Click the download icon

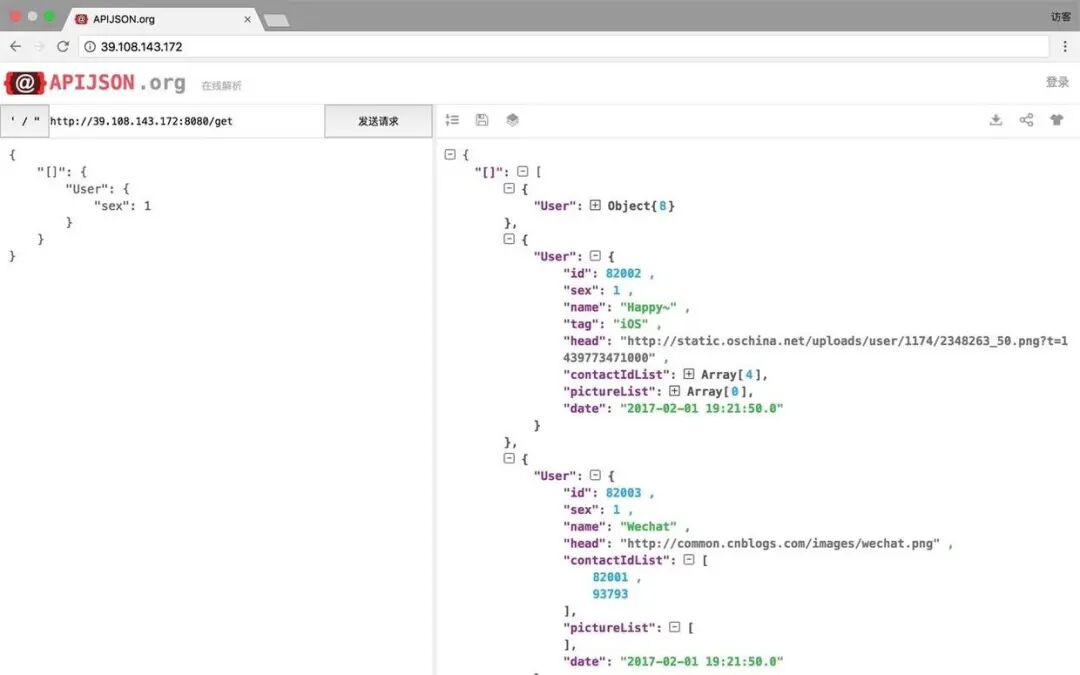click(996, 120)
